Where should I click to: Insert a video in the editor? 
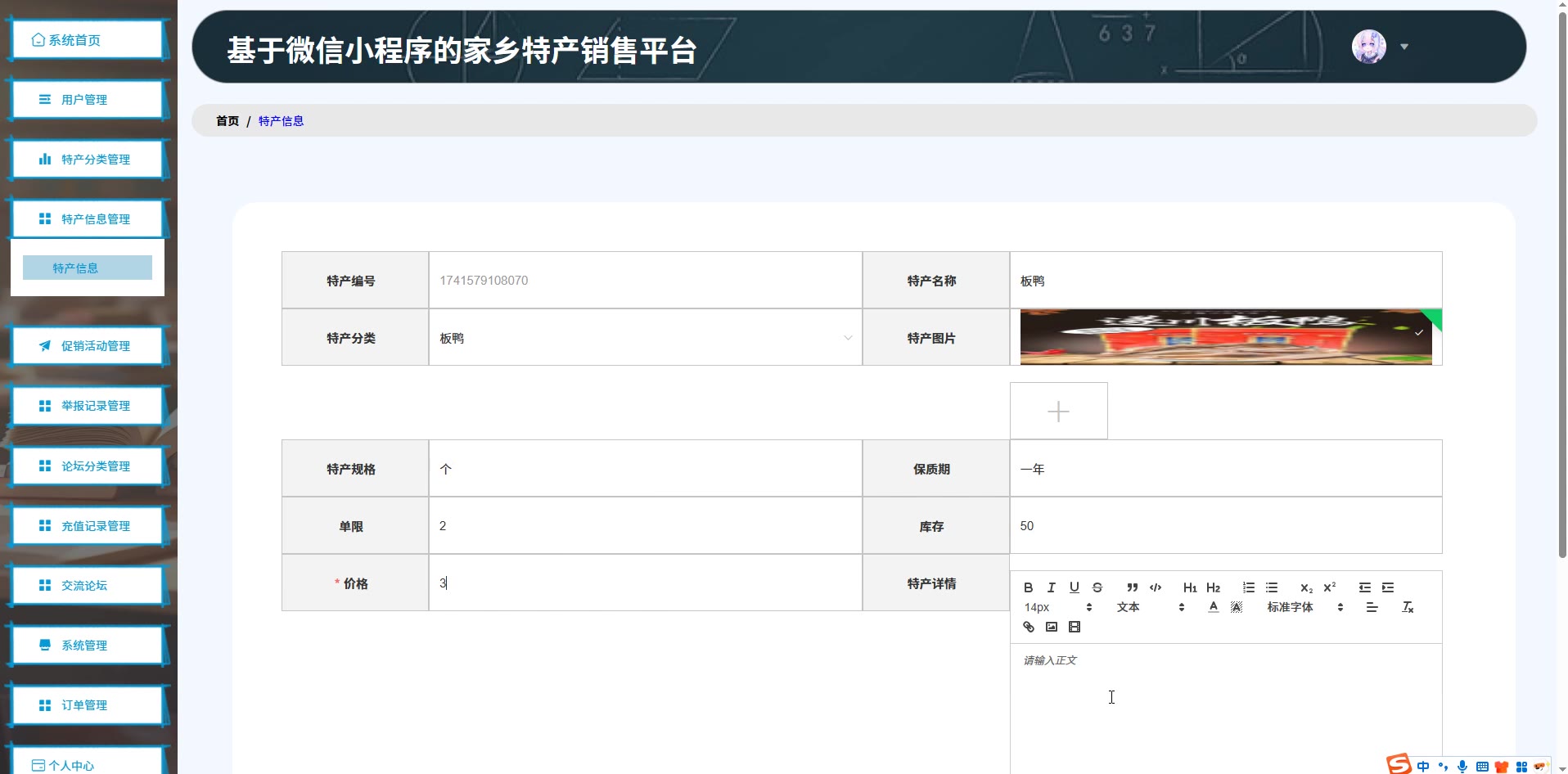[x=1075, y=627]
